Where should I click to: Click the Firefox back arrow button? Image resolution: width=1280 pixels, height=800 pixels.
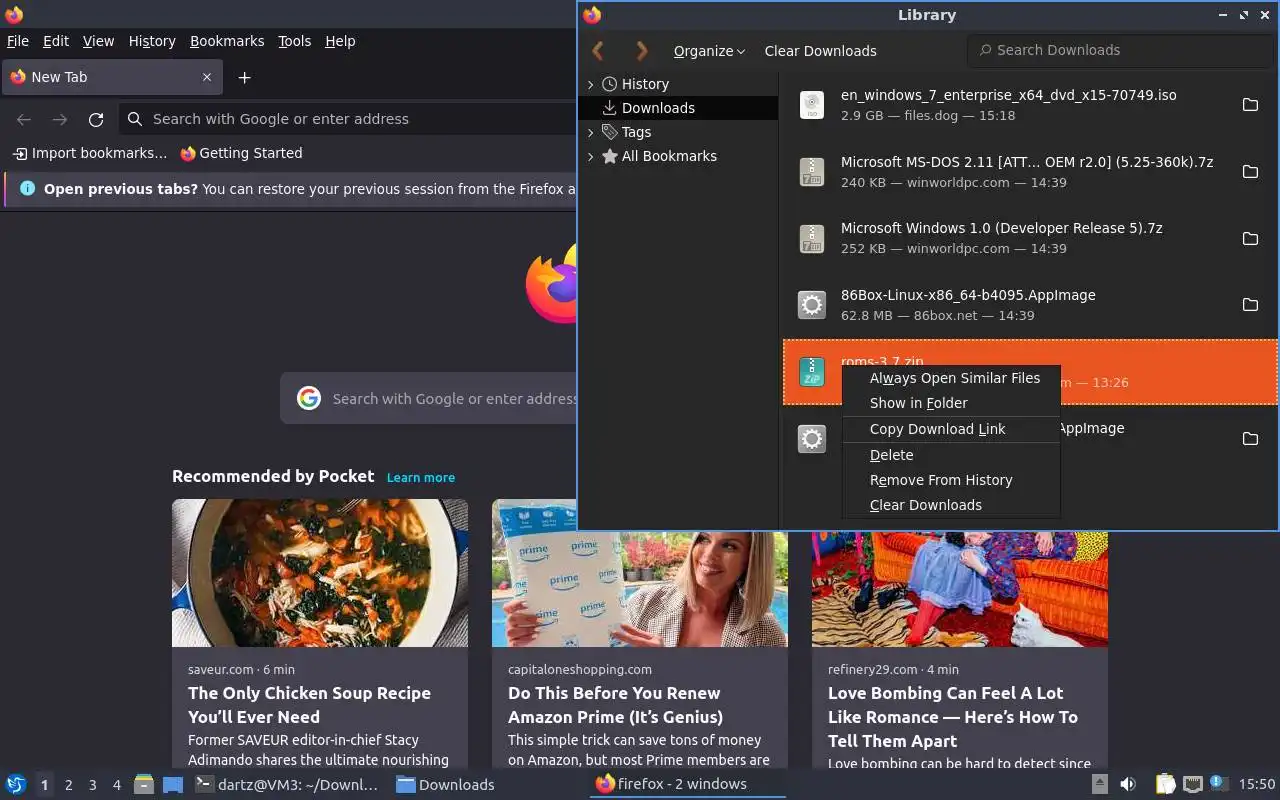pos(24,119)
